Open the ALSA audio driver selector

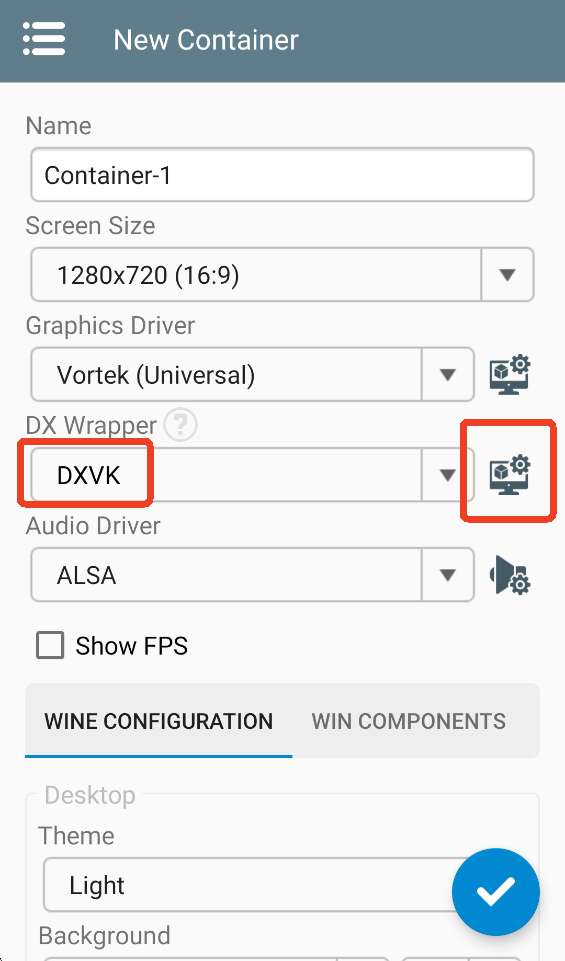point(252,575)
